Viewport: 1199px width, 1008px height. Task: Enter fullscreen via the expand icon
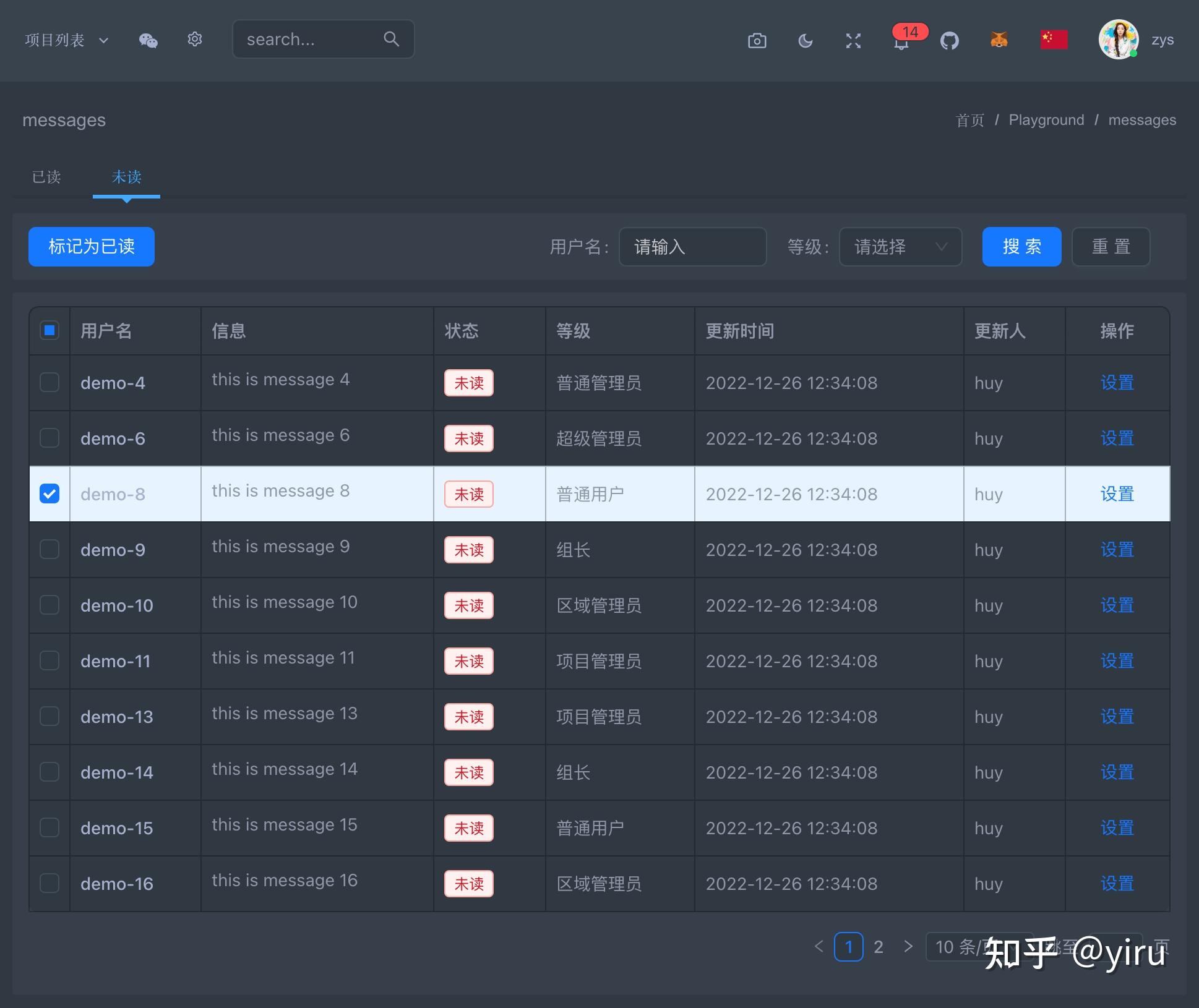point(853,40)
